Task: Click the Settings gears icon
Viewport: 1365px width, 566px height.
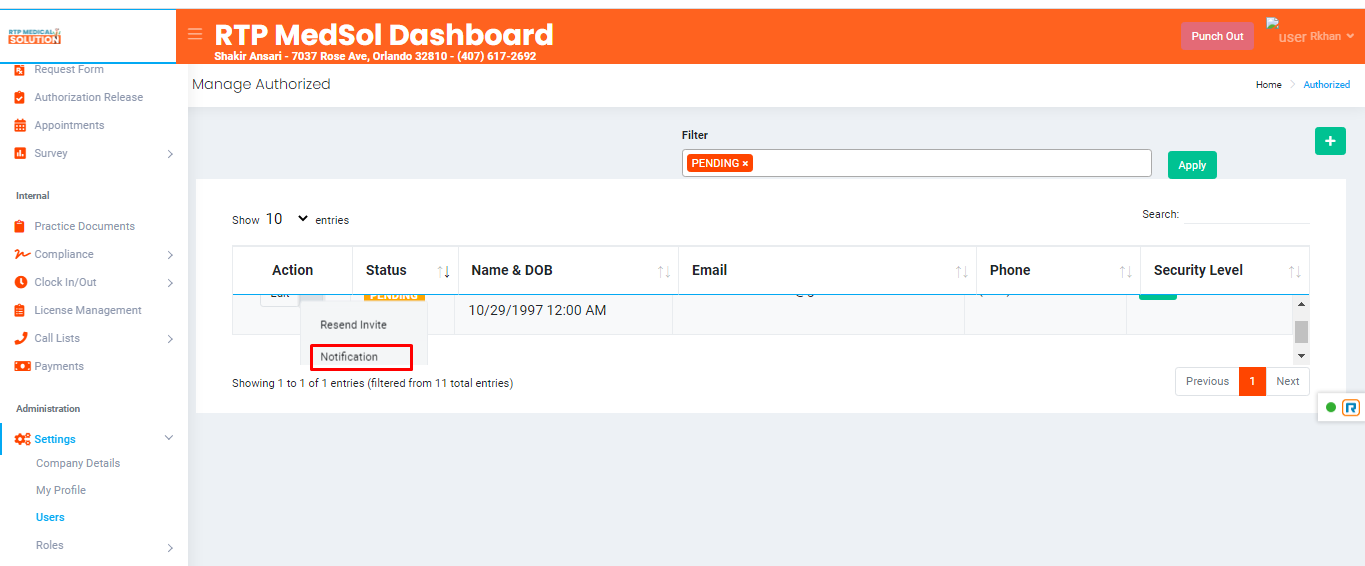Action: (22, 439)
